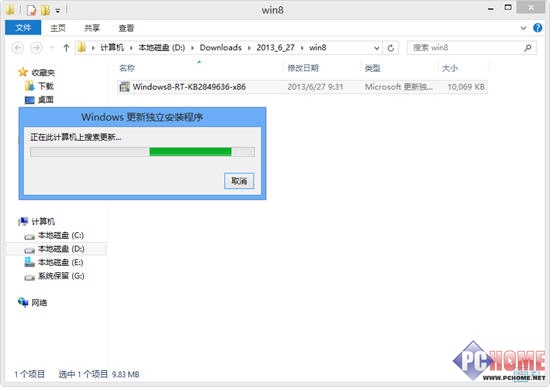Click 本地磁盘 (D:) in address breadcrumb
Image resolution: width=550 pixels, height=387 pixels.
(162, 47)
